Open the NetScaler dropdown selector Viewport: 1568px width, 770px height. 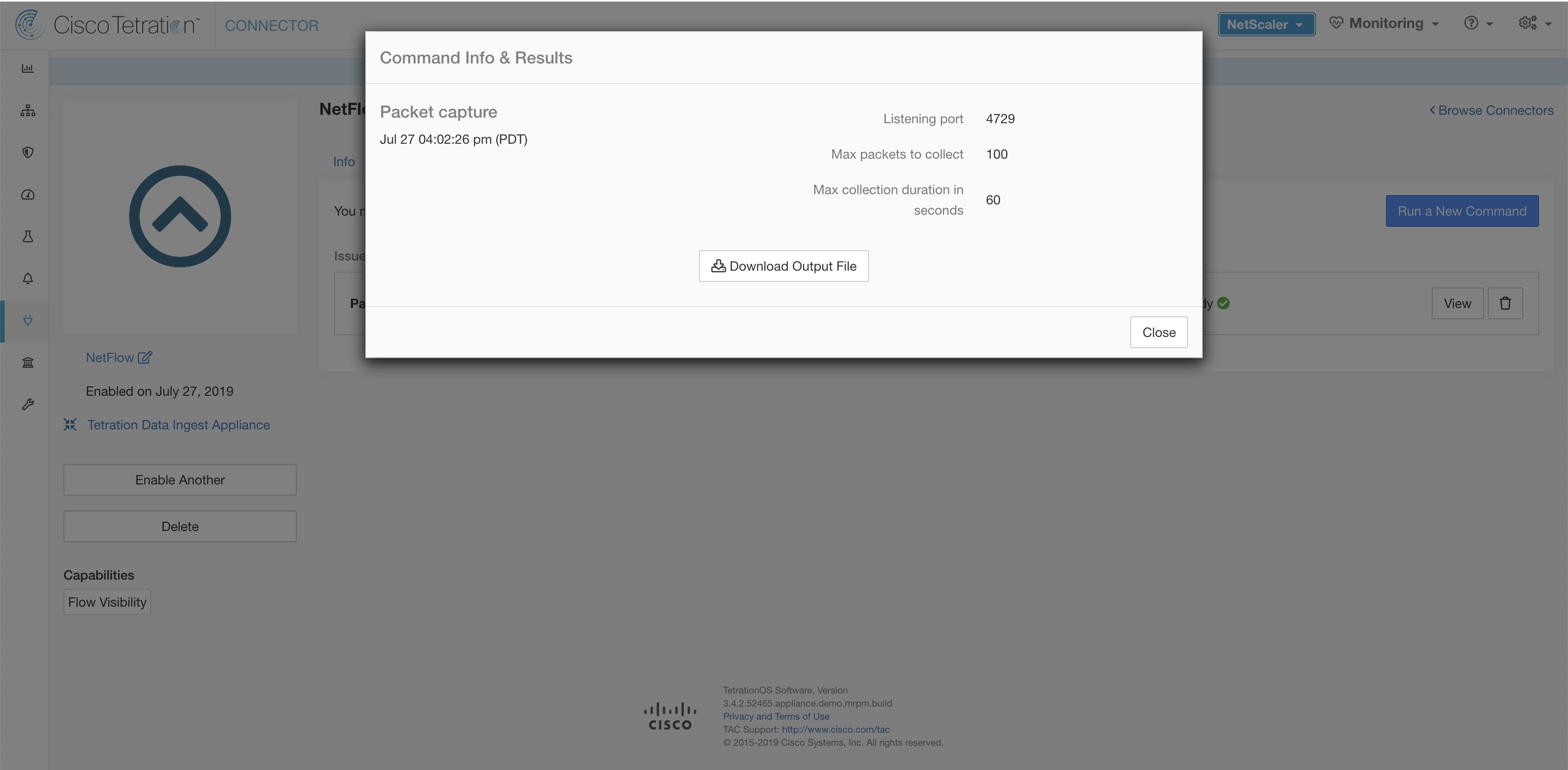click(1265, 23)
